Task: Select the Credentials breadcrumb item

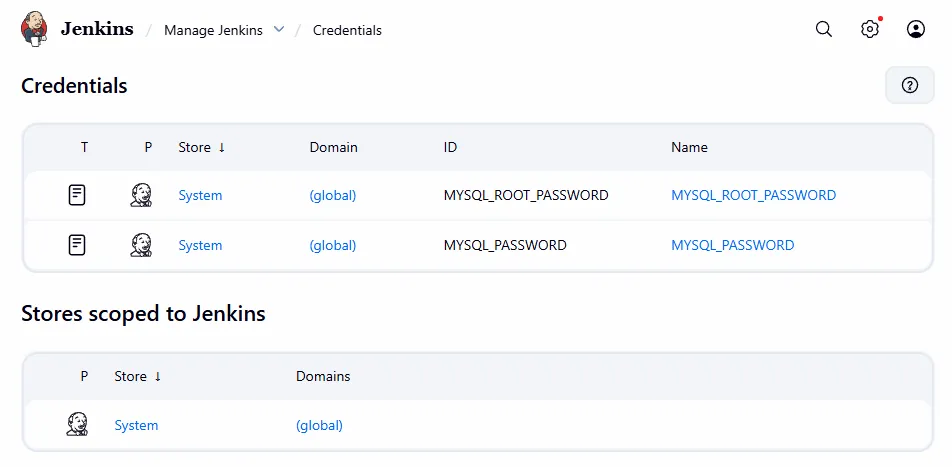Action: (x=347, y=30)
